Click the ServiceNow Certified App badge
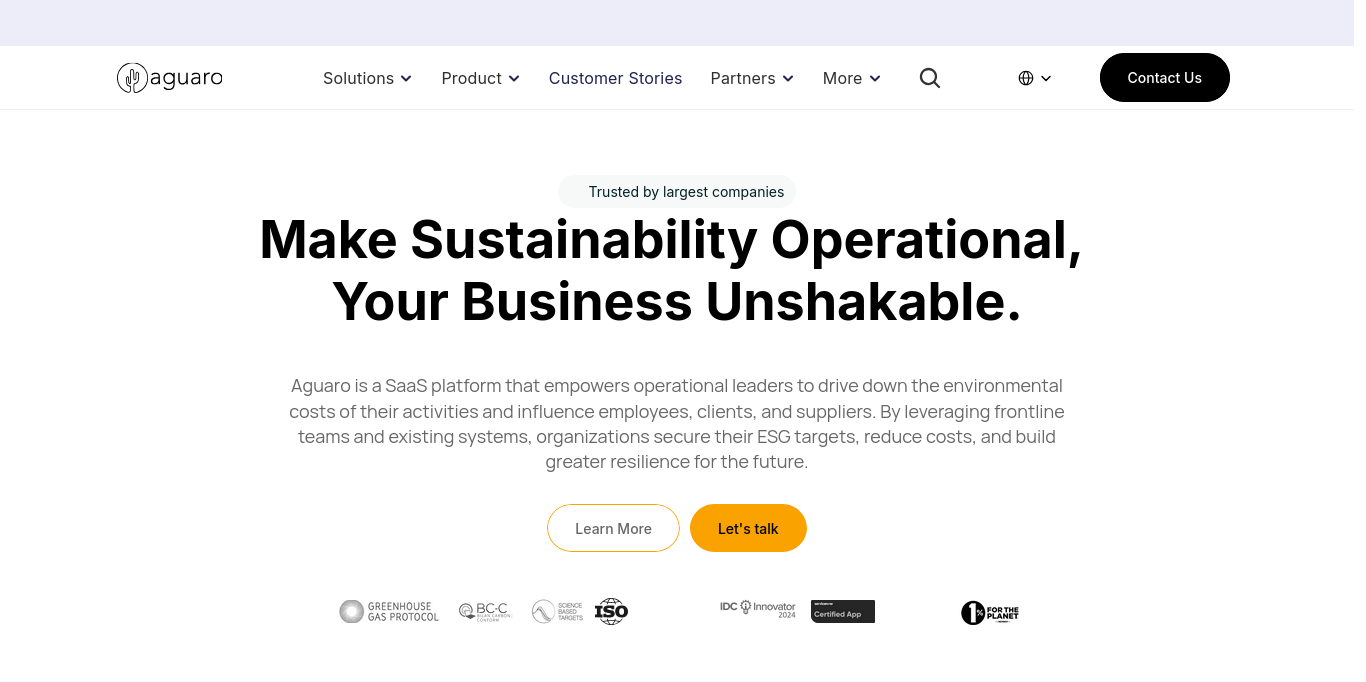1366x682 pixels. [x=842, y=611]
